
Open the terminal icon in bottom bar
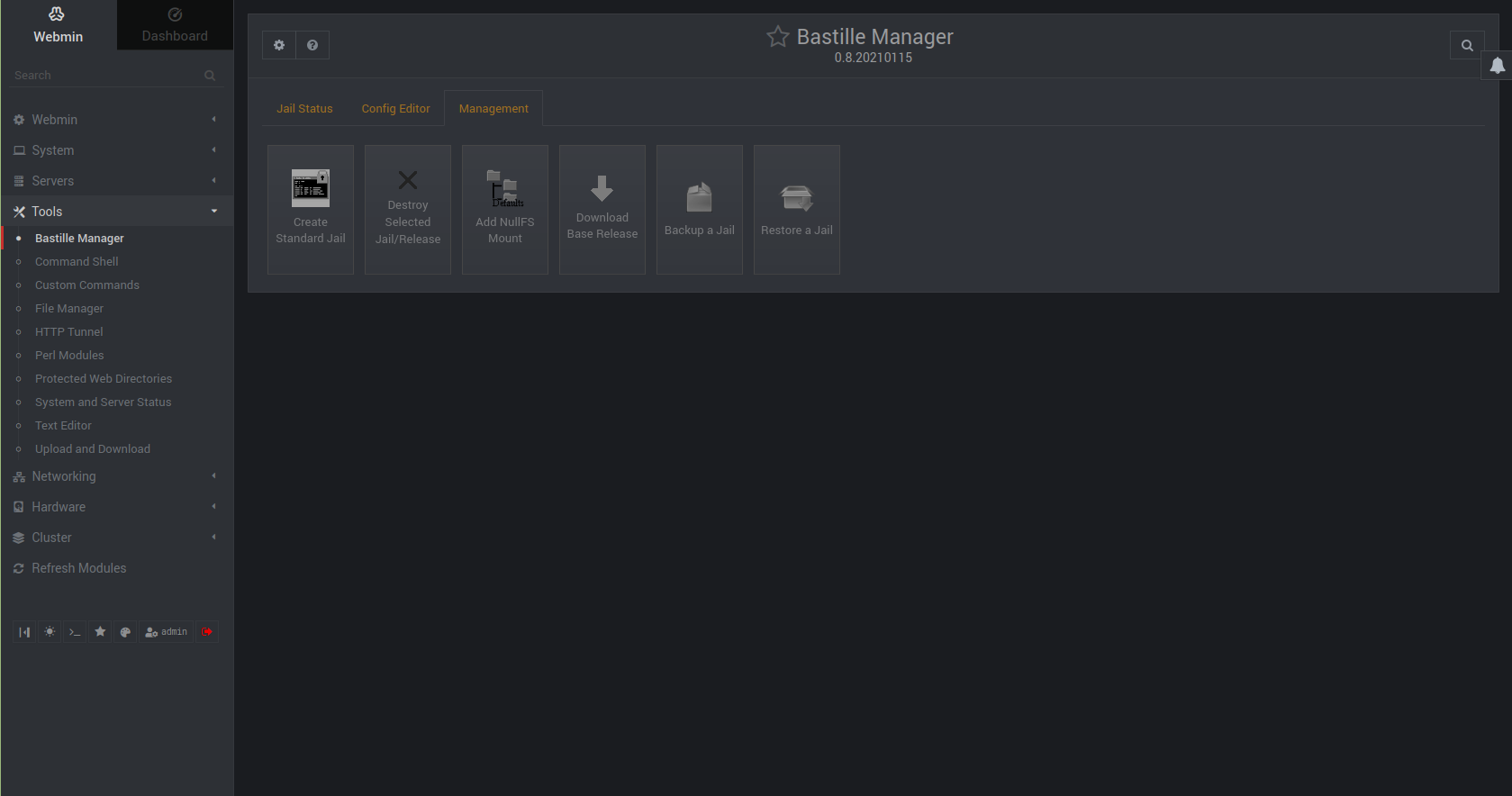tap(75, 632)
